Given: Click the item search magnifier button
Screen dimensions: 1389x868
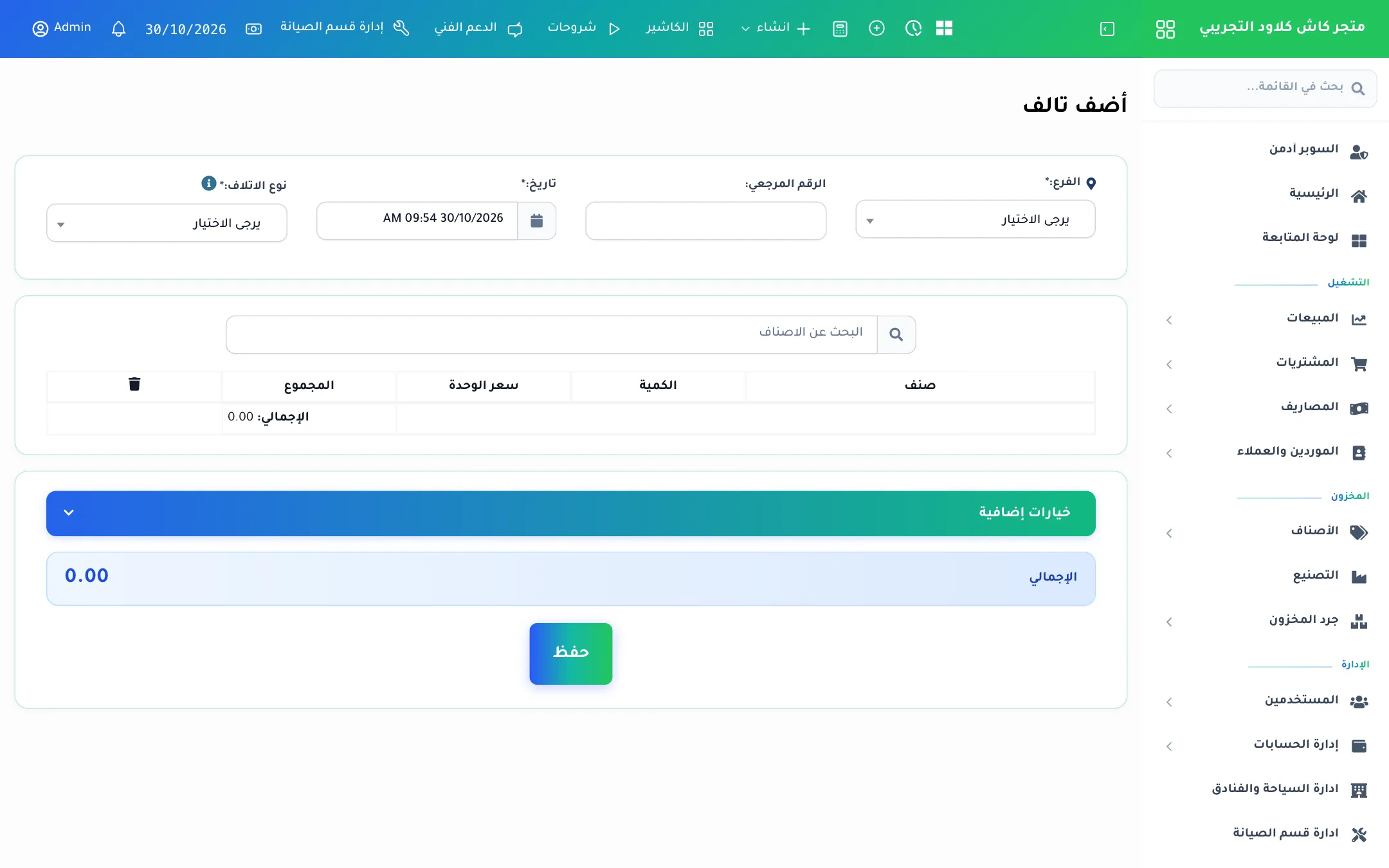Looking at the screenshot, I should click(896, 334).
